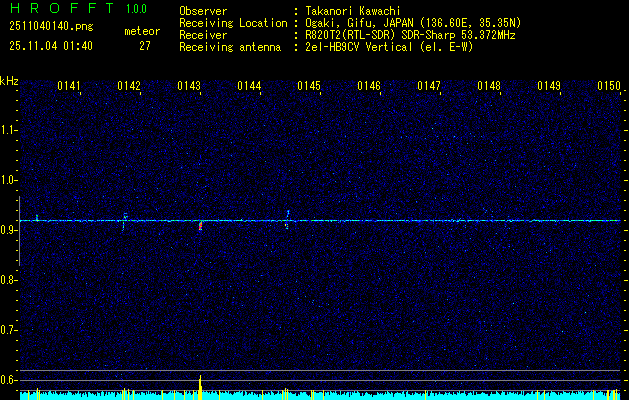This screenshot has height=400, width=629.
Task: Click the HROFFT program title
Action: pos(62,8)
